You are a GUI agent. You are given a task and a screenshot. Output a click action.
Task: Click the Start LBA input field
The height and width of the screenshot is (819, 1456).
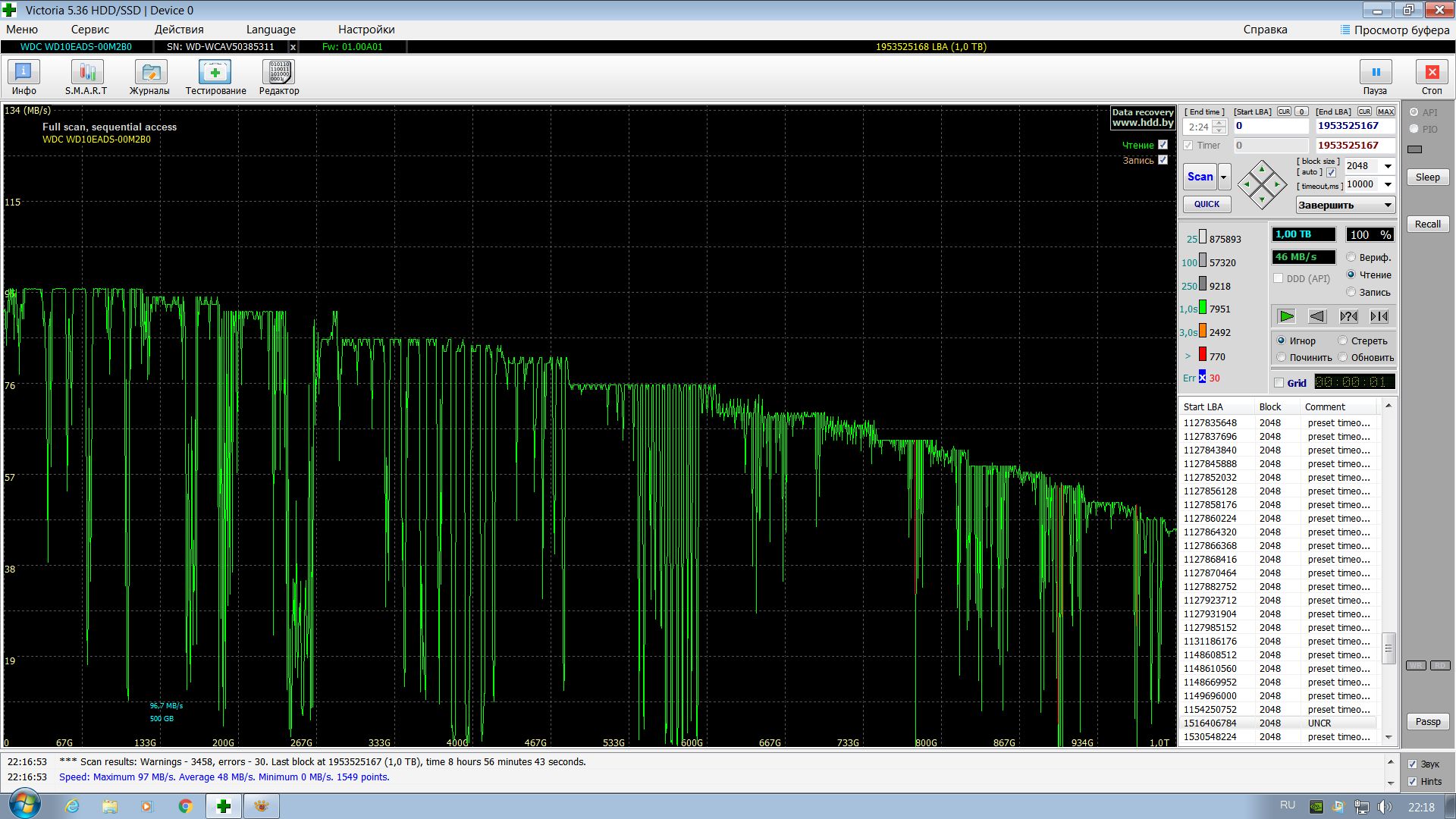click(1270, 126)
